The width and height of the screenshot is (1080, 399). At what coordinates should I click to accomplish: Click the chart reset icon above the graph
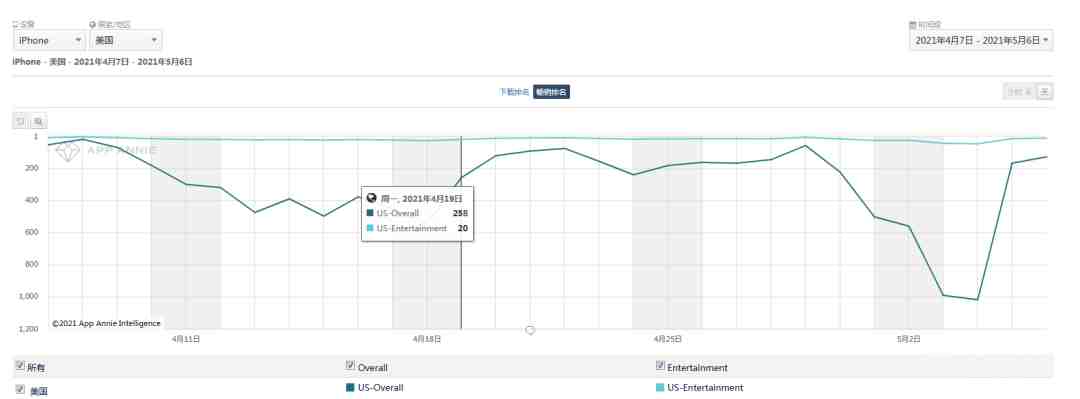coord(21,121)
